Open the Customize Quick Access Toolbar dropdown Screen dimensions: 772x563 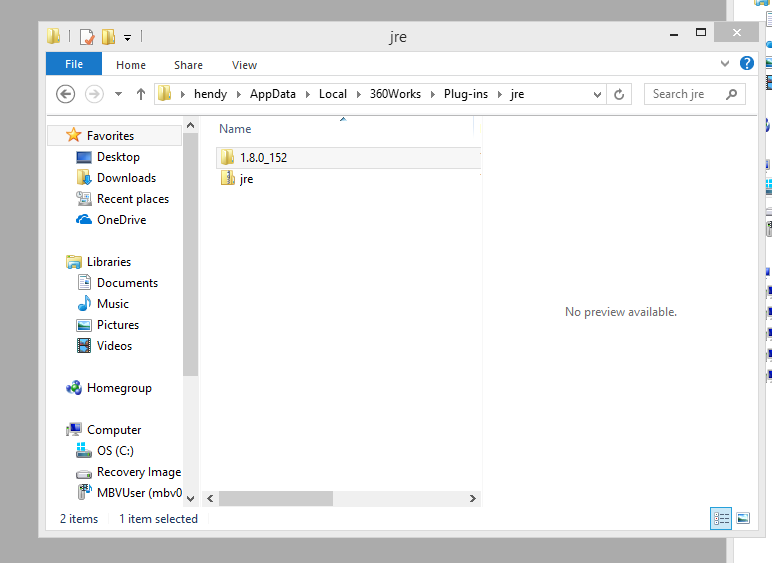tap(128, 37)
